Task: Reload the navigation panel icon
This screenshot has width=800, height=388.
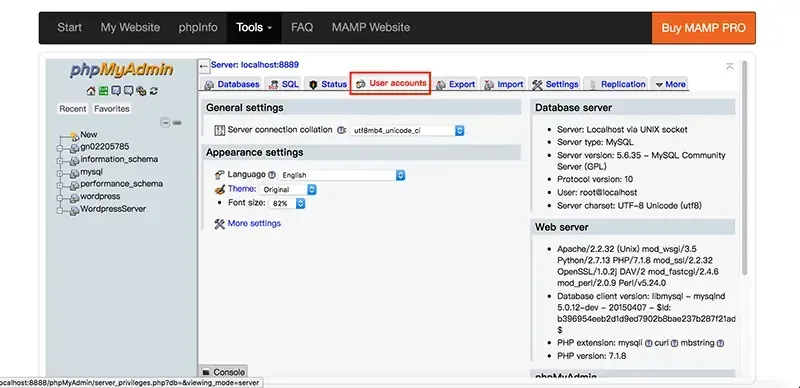Action: pos(154,91)
